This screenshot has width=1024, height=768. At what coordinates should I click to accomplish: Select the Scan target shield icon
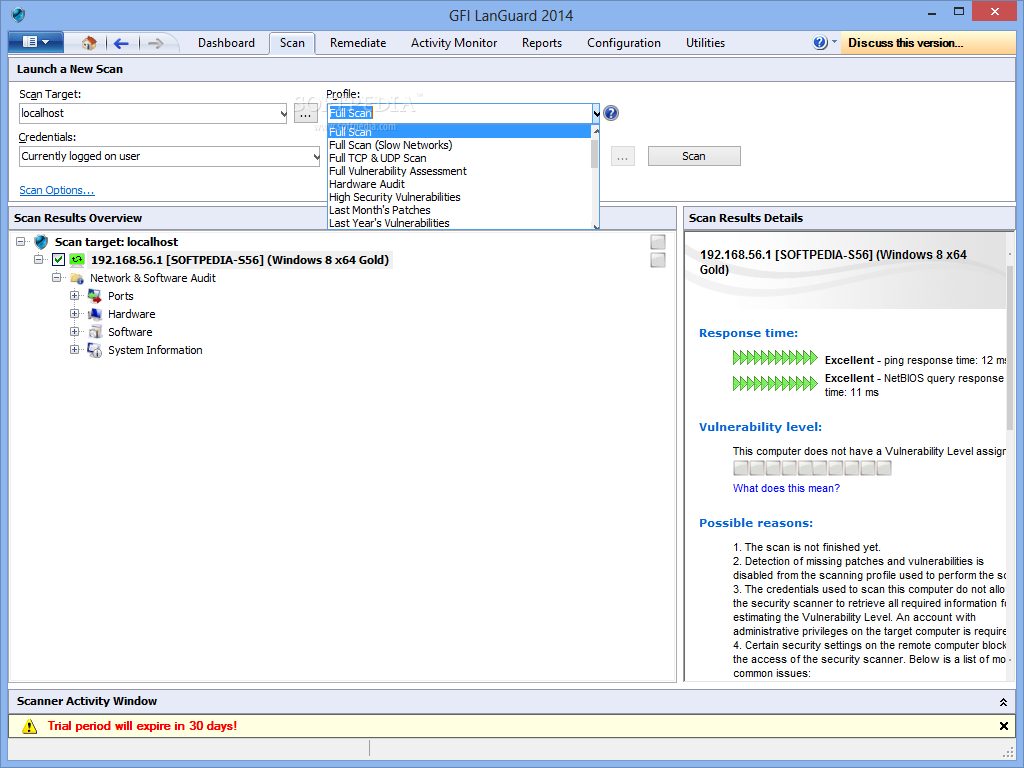41,242
